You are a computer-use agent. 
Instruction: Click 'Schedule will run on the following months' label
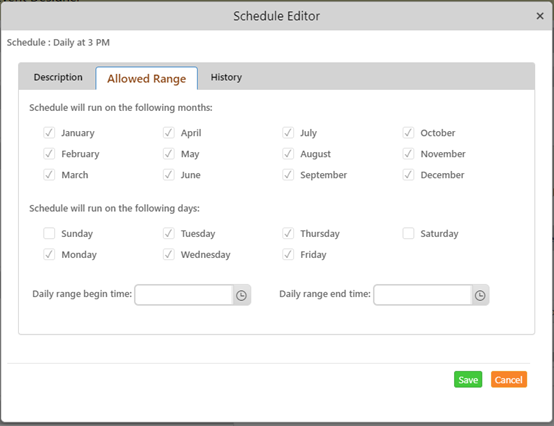point(121,108)
